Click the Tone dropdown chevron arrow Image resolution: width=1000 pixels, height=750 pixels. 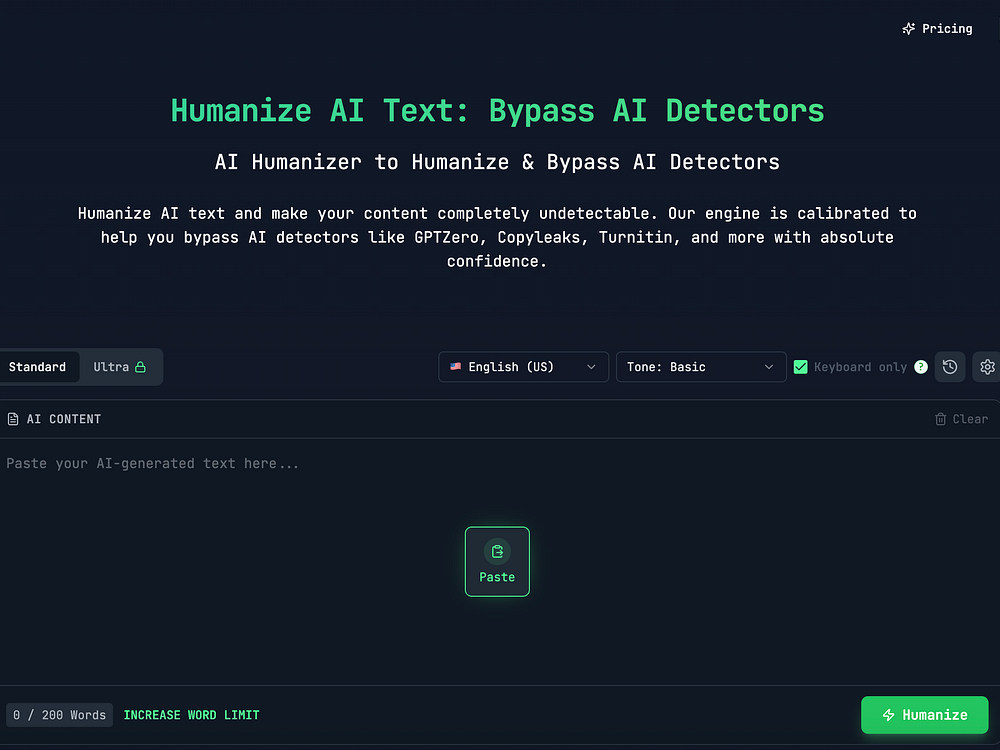pos(768,367)
